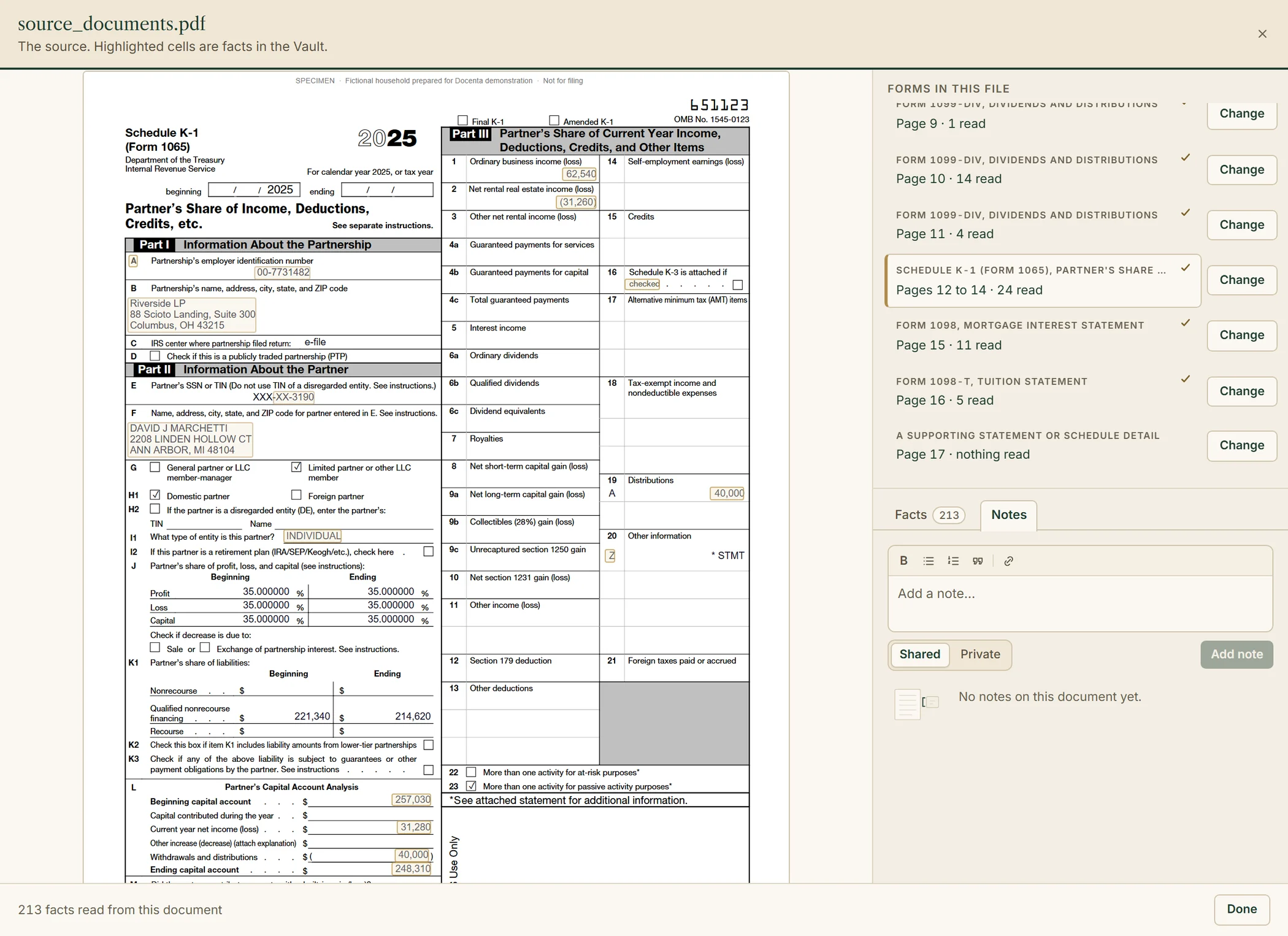Click the Domestic partner checkbox

click(x=155, y=495)
